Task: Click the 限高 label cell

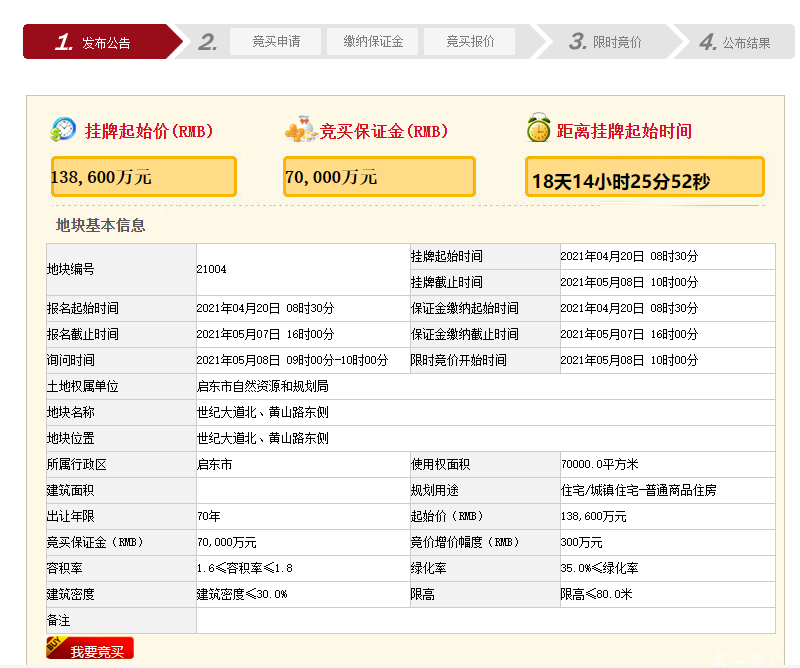Action: [x=485, y=595]
